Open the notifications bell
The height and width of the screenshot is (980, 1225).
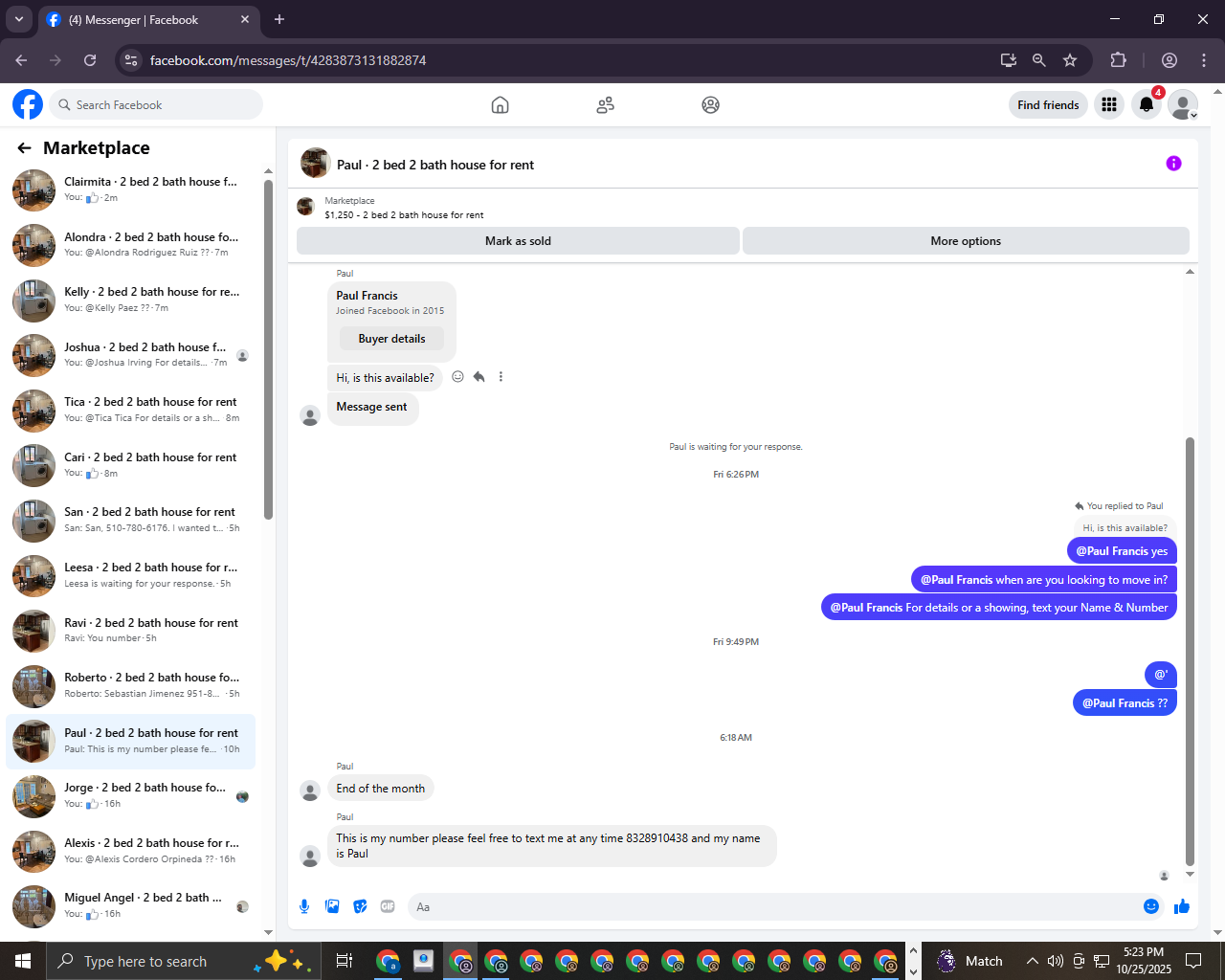point(1147,105)
